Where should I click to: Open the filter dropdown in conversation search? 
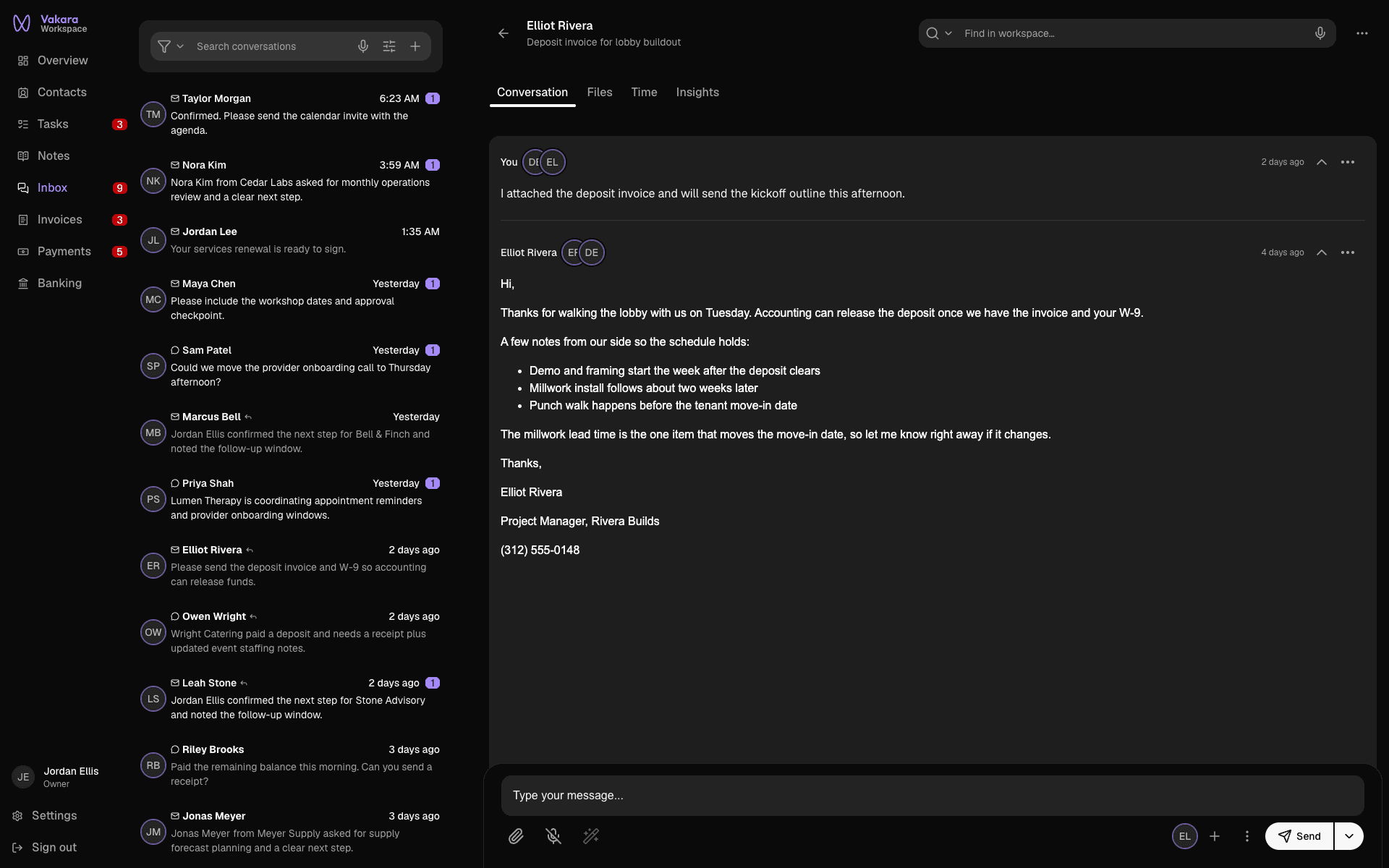(171, 46)
